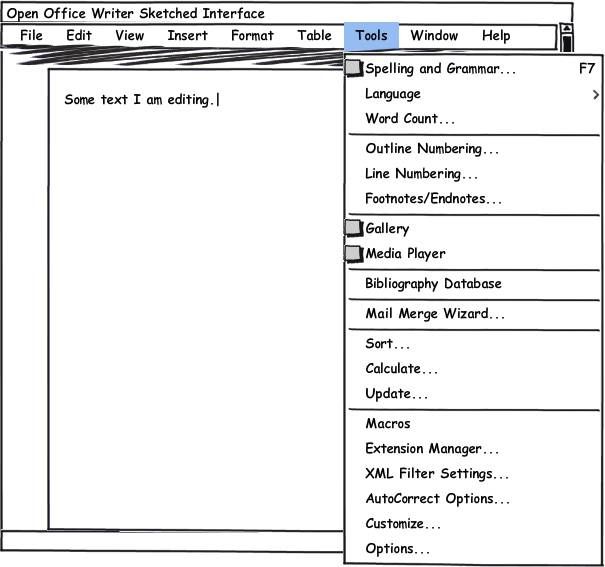Choose Line Numbering... item

[473, 174]
